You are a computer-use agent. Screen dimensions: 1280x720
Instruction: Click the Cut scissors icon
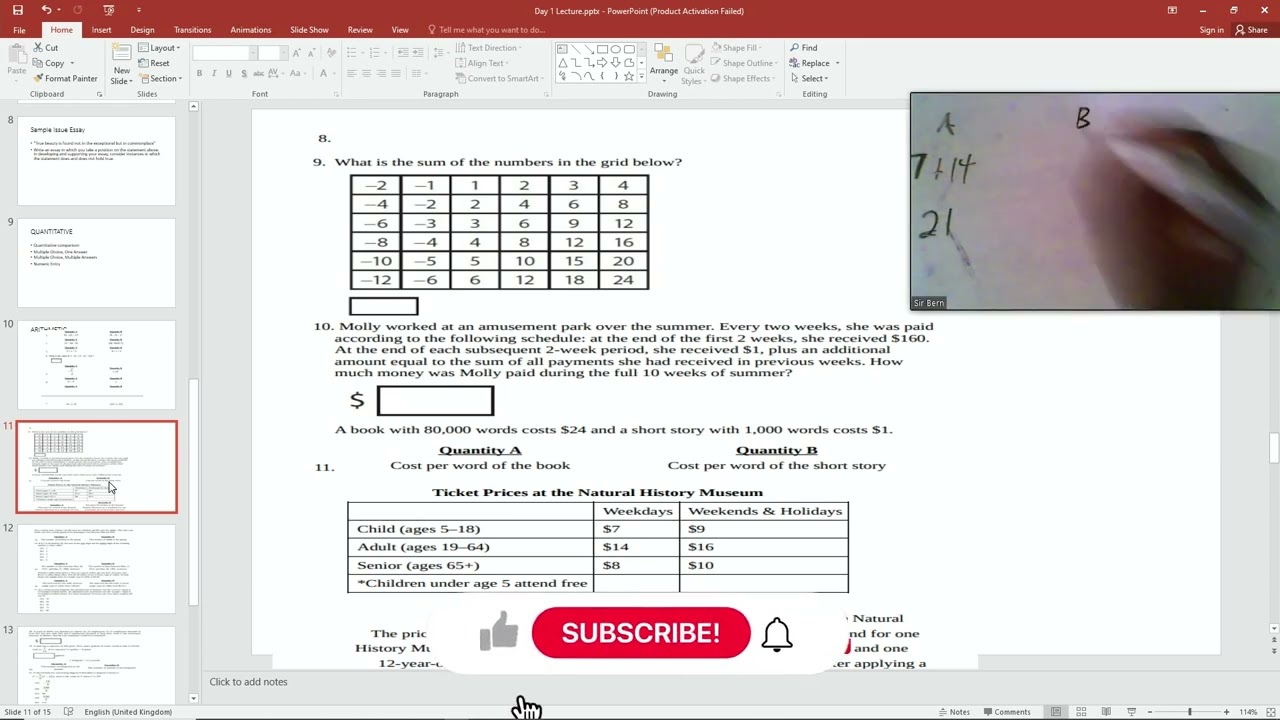pyautogui.click(x=38, y=48)
